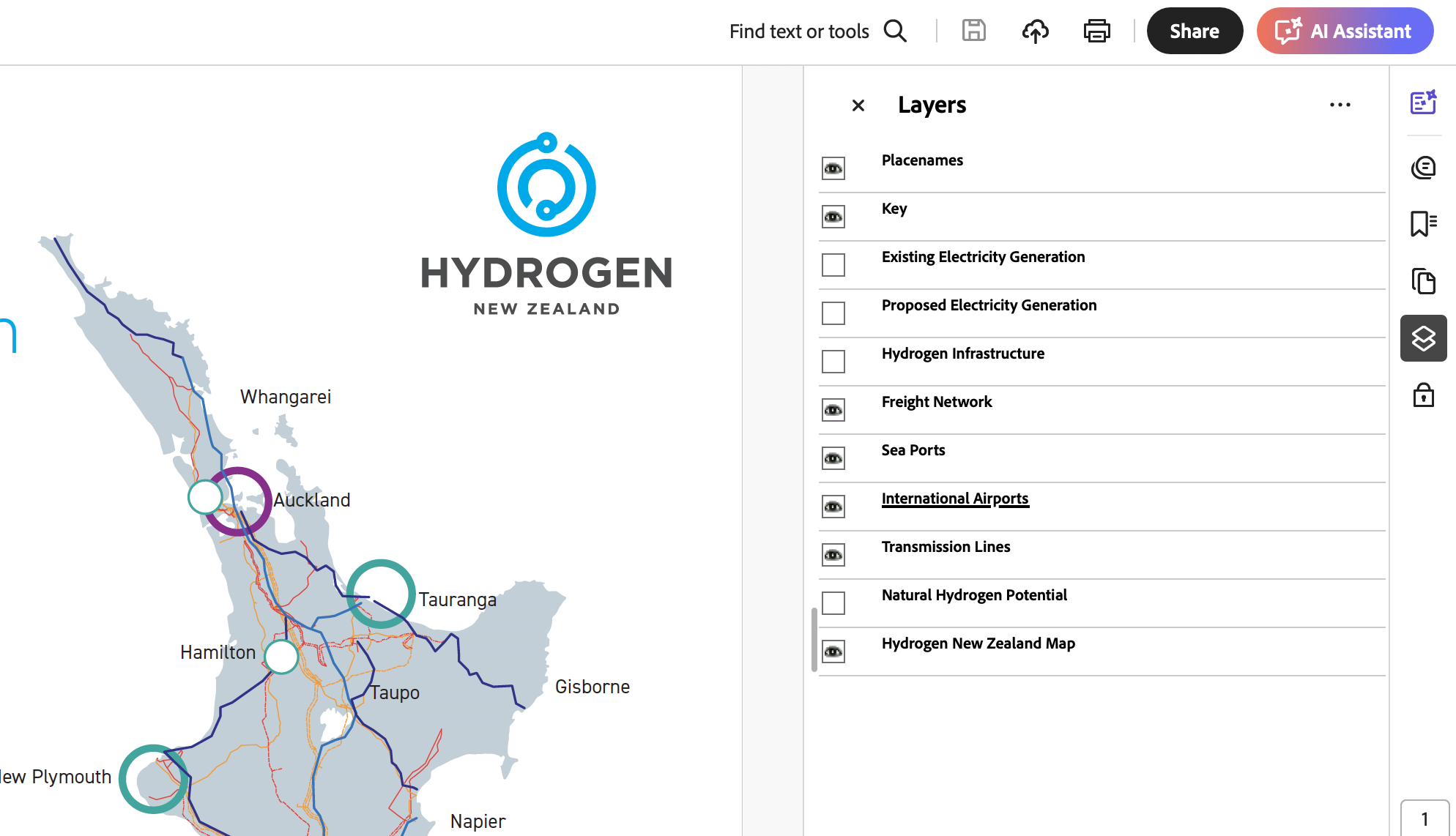The image size is (1456, 836).
Task: Open the AI Assistant panel icon
Action: (1423, 103)
